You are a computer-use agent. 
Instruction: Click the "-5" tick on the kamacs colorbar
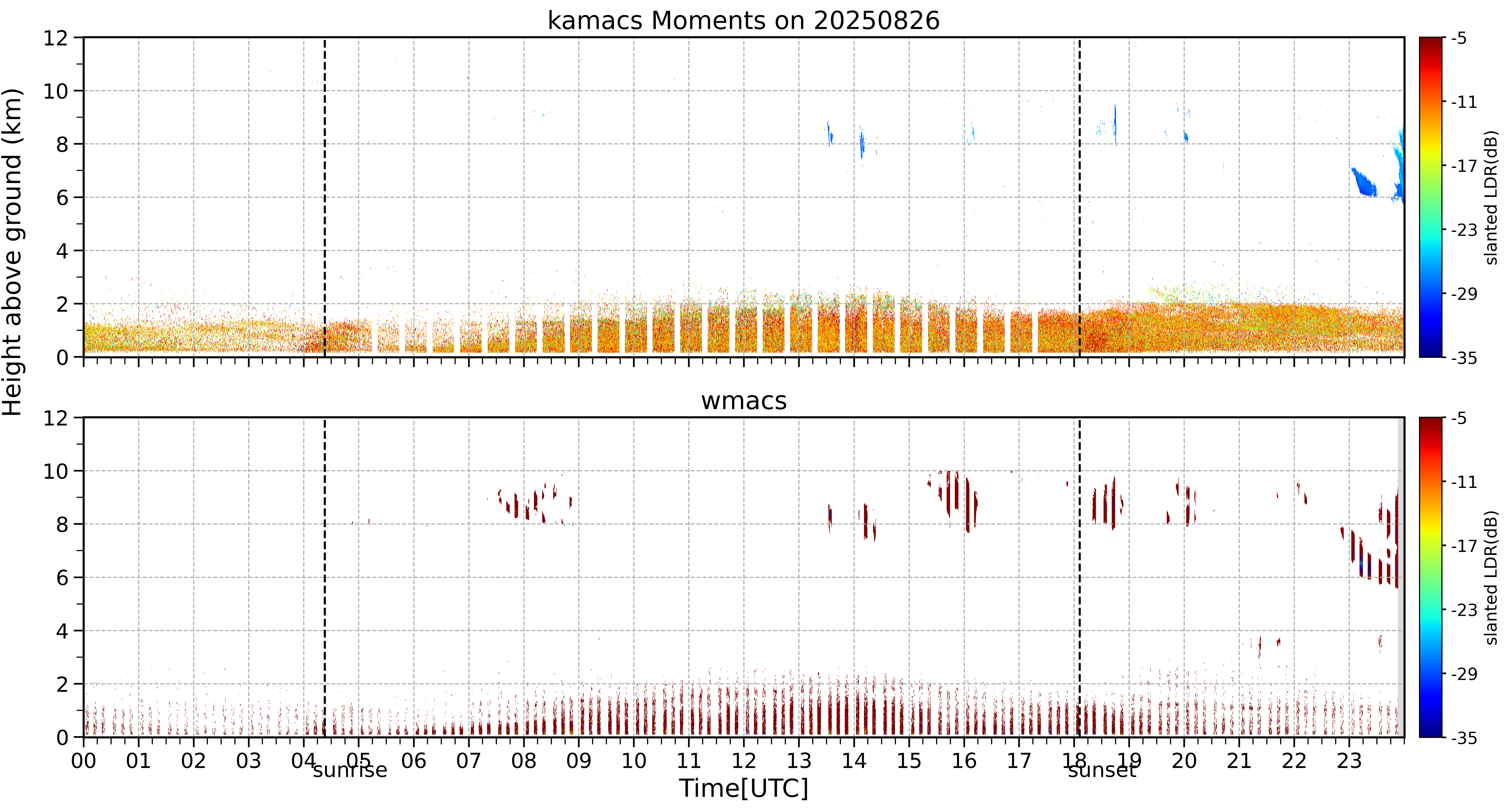click(x=1459, y=39)
